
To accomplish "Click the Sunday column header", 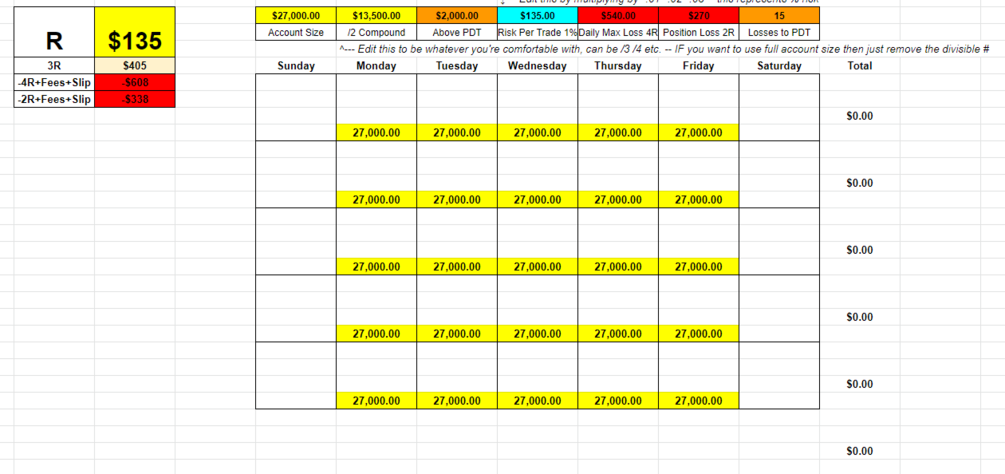I will tap(296, 66).
